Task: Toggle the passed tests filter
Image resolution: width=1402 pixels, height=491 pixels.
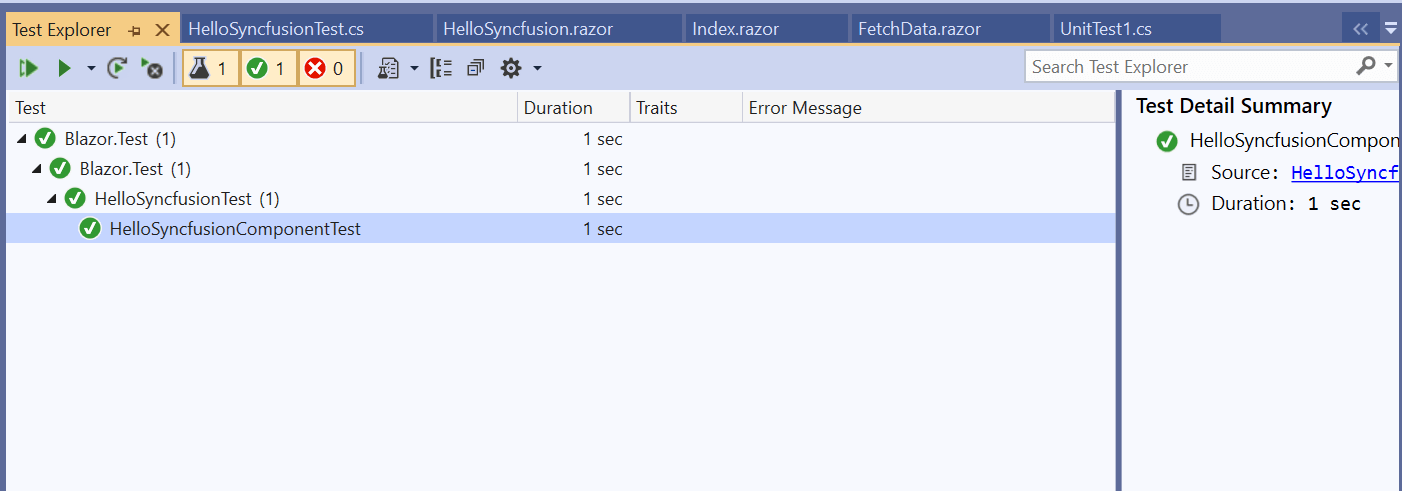Action: (x=268, y=68)
